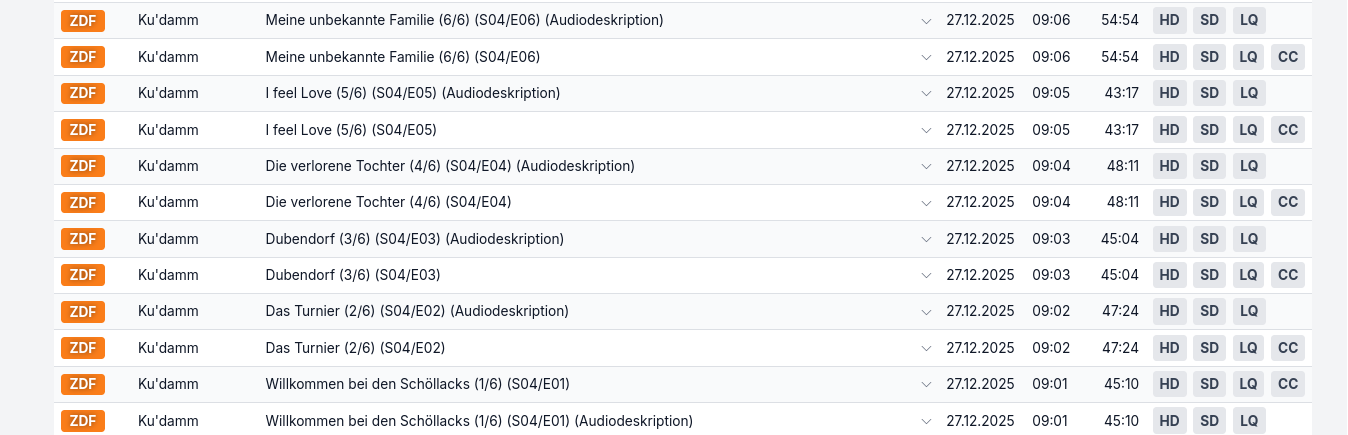Click title Willkommen bei den Schöllacks (1/6) (S04/E01) with CC
The width and height of the screenshot is (1348, 435).
point(417,384)
